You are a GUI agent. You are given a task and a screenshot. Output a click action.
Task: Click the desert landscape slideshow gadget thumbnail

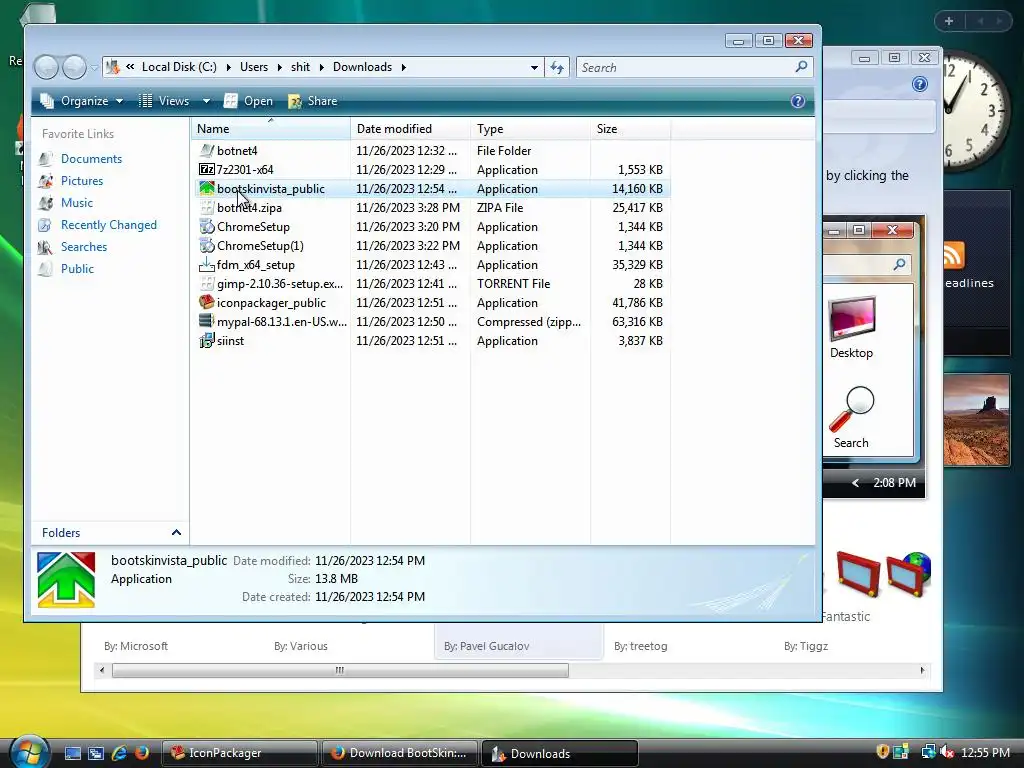(x=976, y=420)
